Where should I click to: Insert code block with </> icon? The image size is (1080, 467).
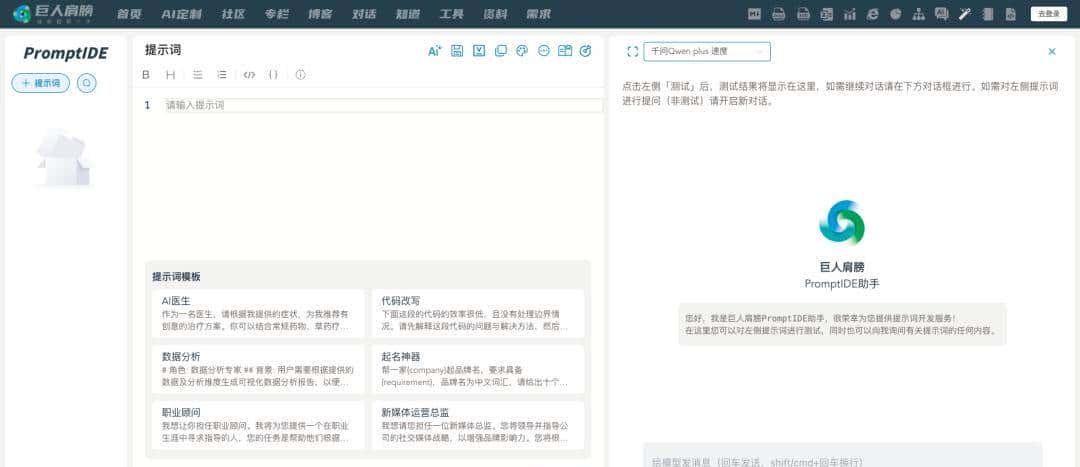coord(249,75)
